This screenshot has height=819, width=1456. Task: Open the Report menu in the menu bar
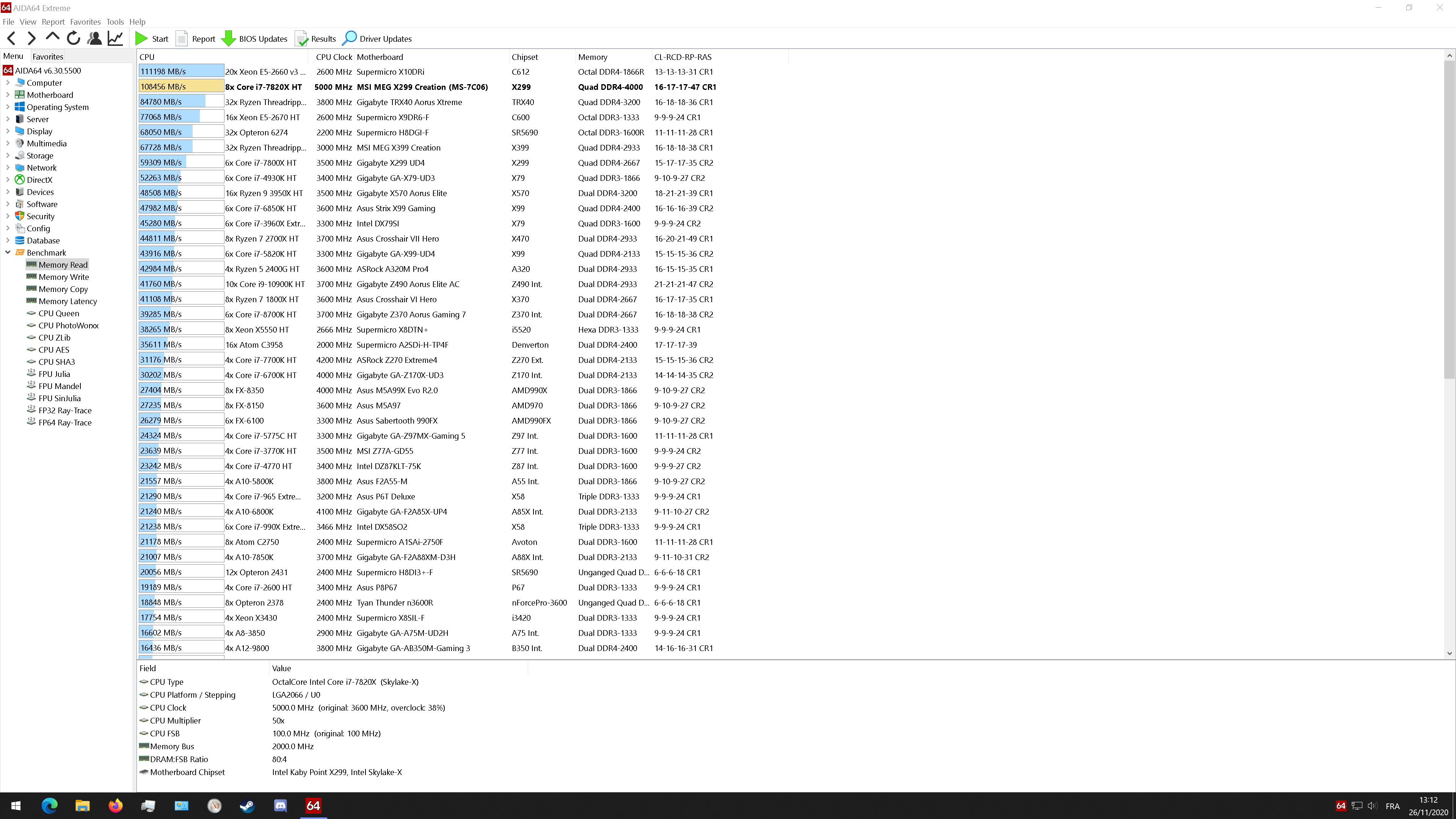click(53, 22)
